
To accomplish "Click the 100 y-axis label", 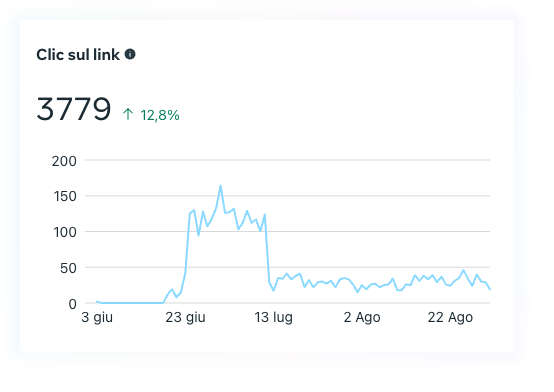I will click(65, 233).
